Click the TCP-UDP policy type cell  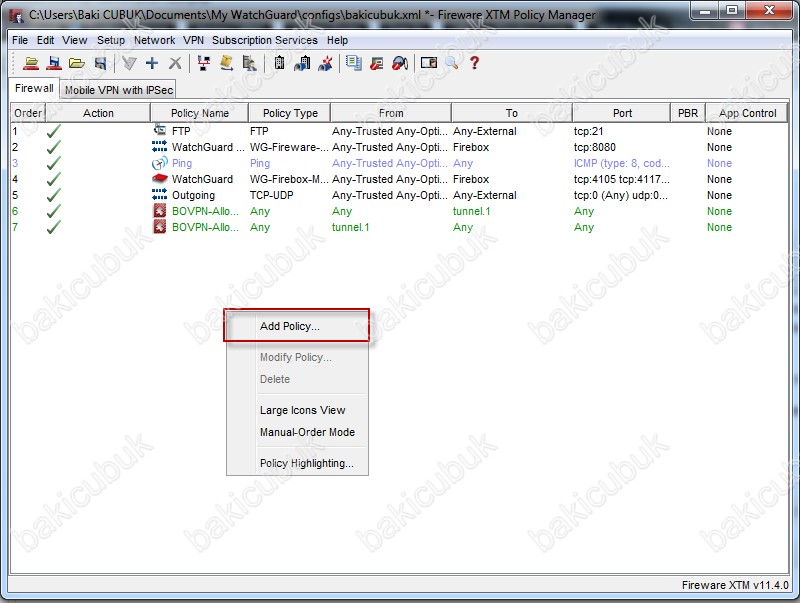tap(271, 195)
